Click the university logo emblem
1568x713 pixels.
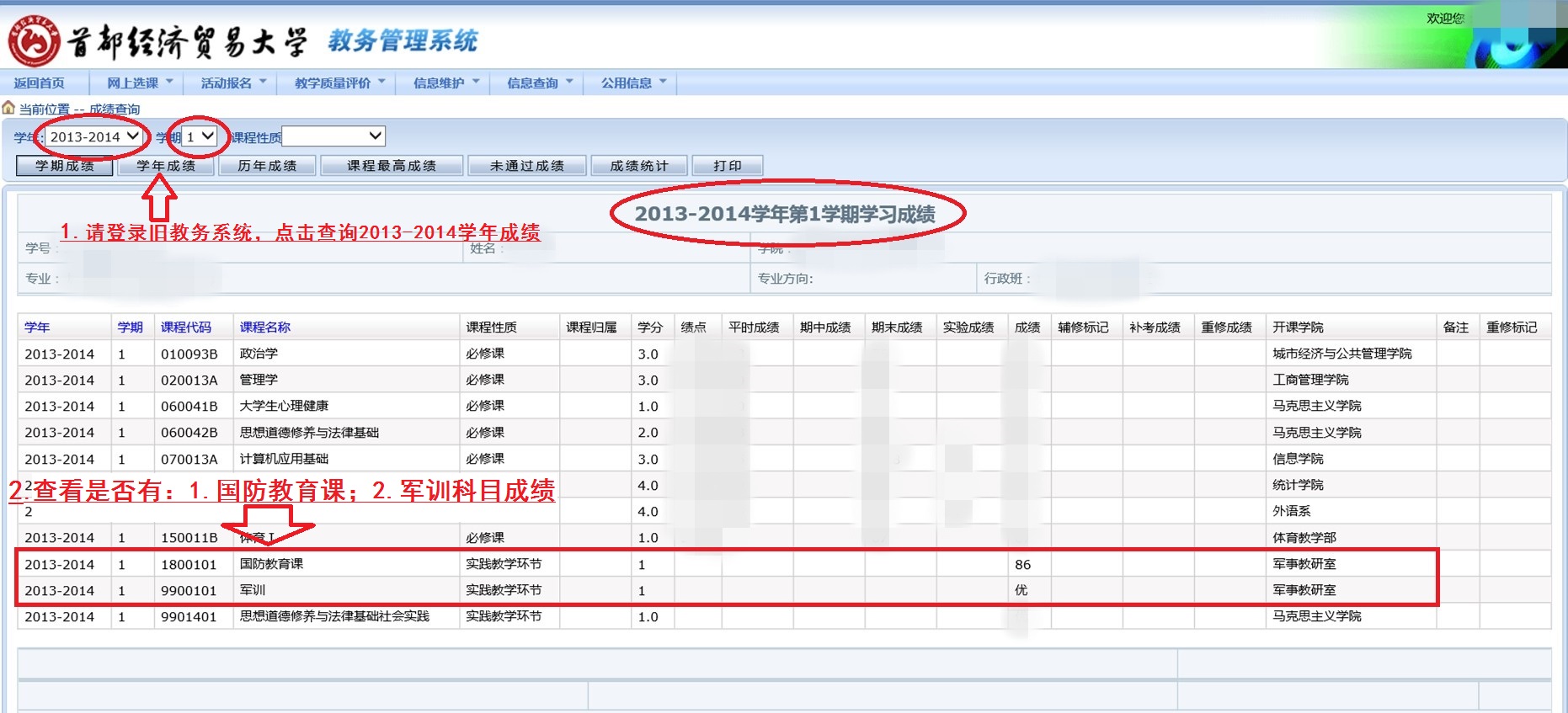click(34, 40)
